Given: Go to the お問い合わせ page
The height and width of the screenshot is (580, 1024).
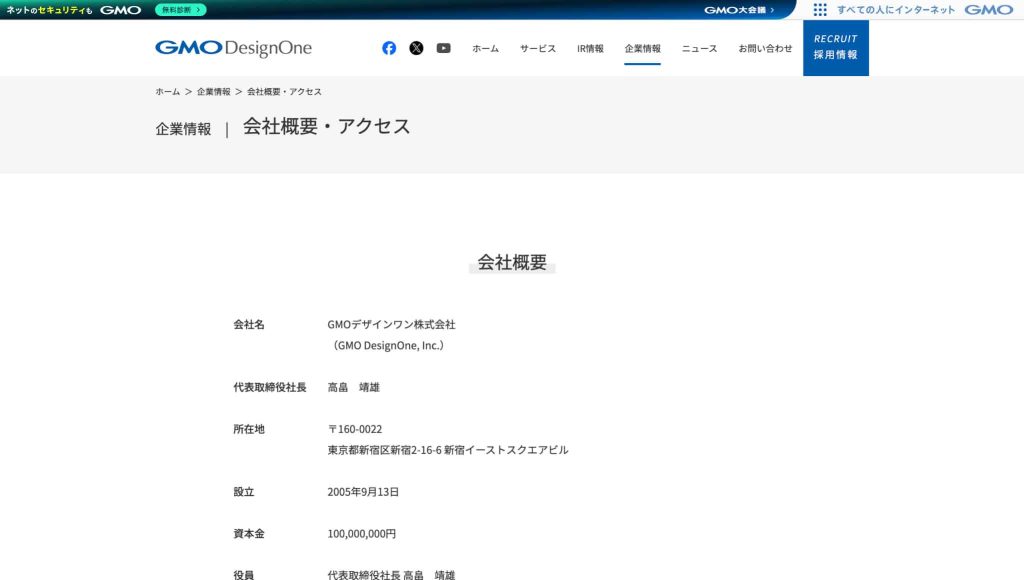Looking at the screenshot, I should [x=765, y=48].
